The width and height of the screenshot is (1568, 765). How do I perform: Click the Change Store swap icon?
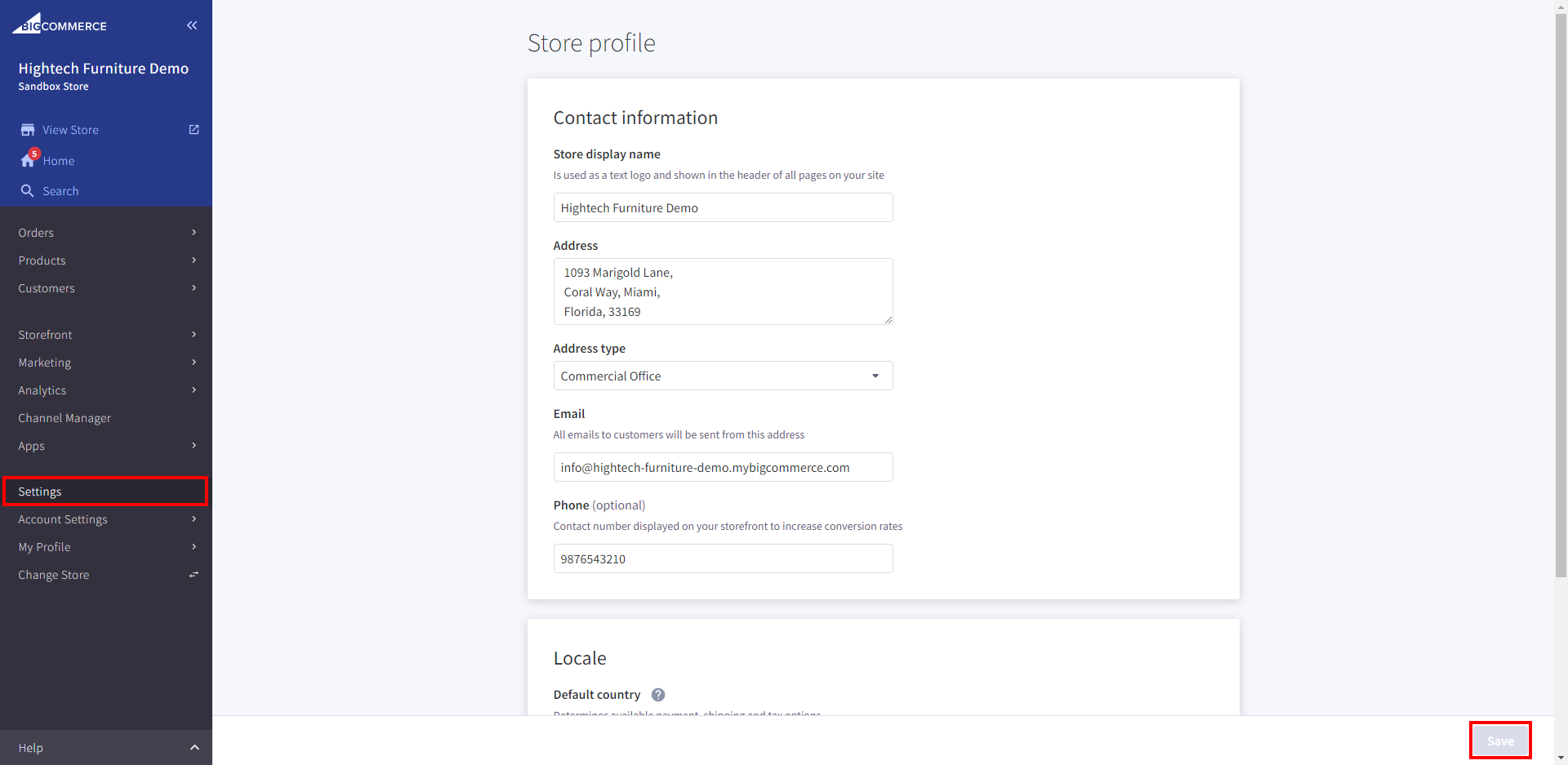point(194,575)
